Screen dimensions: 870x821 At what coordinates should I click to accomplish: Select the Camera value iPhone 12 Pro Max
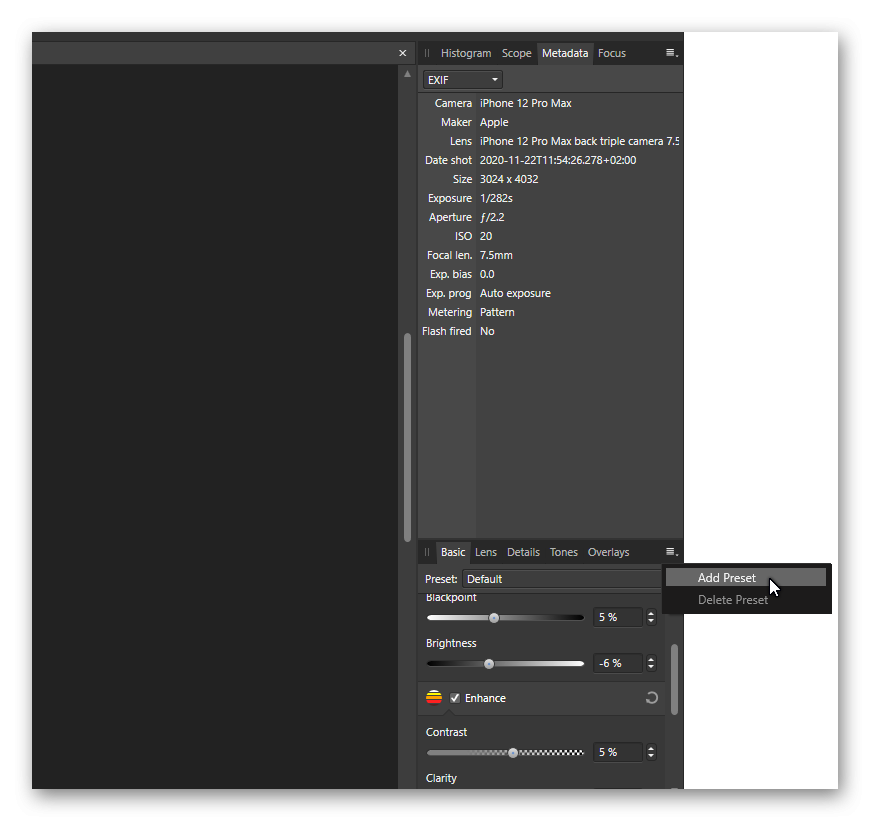[x=525, y=103]
